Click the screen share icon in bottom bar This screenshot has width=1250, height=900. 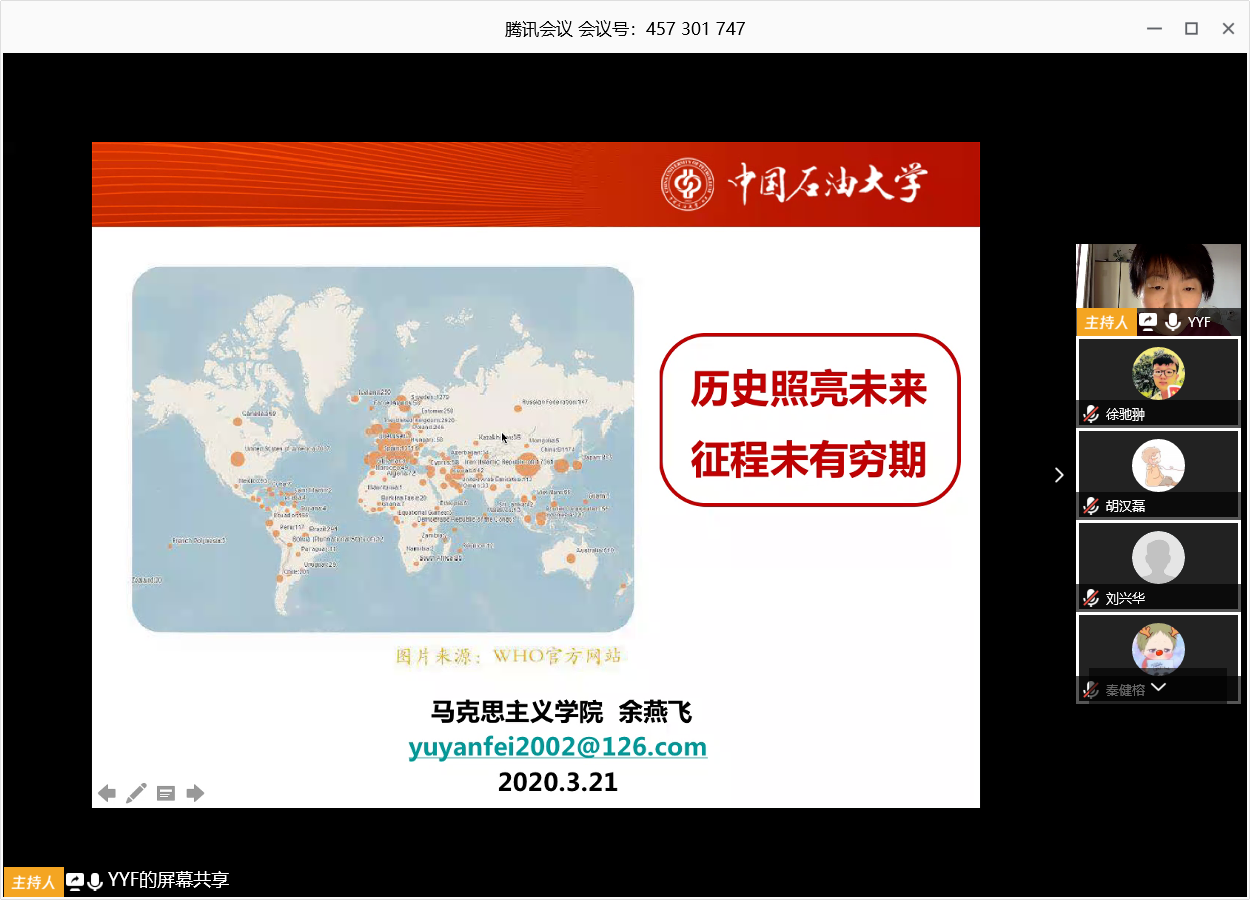[75, 881]
